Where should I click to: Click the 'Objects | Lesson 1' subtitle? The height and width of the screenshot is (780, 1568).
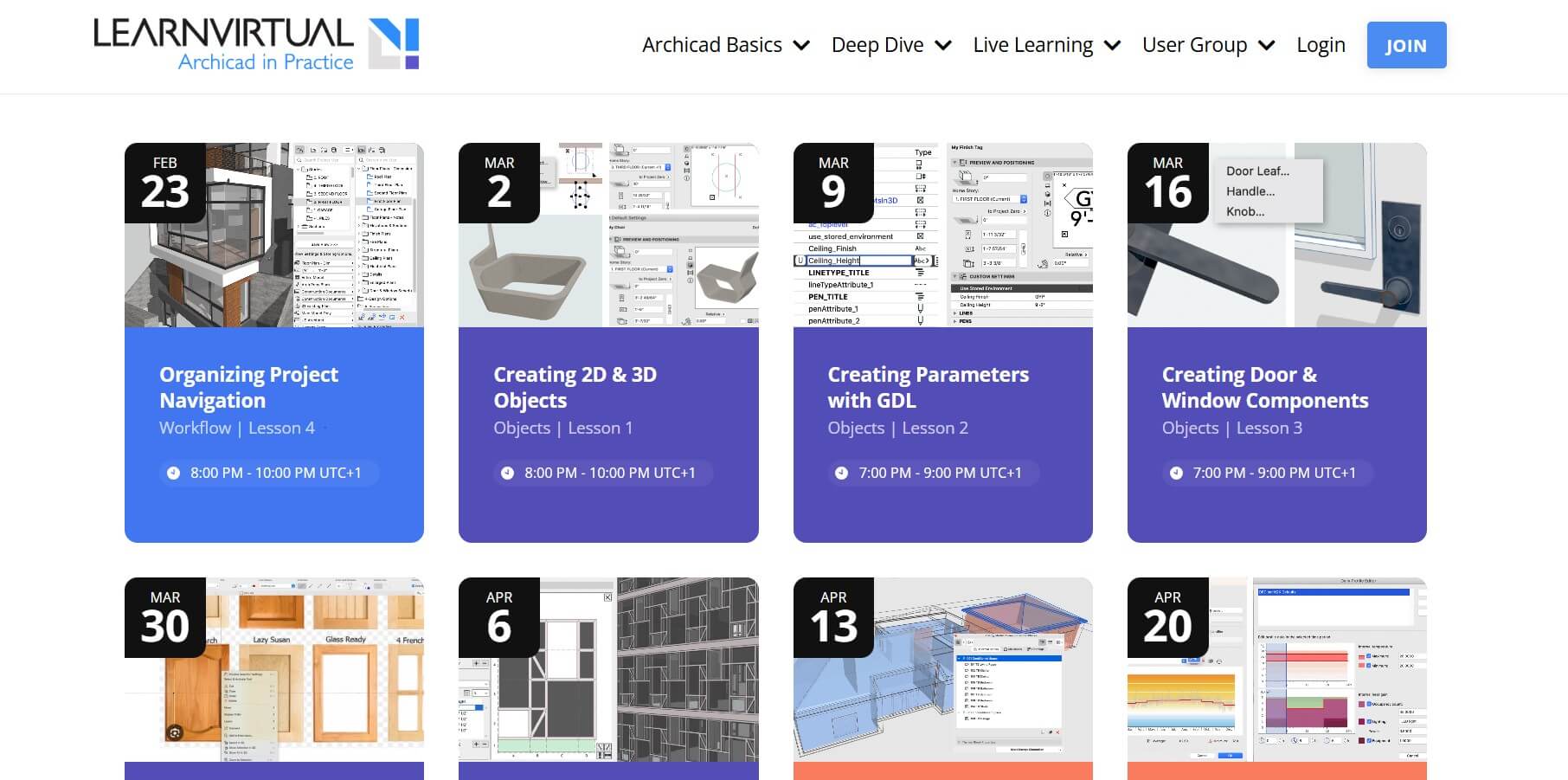tap(563, 428)
